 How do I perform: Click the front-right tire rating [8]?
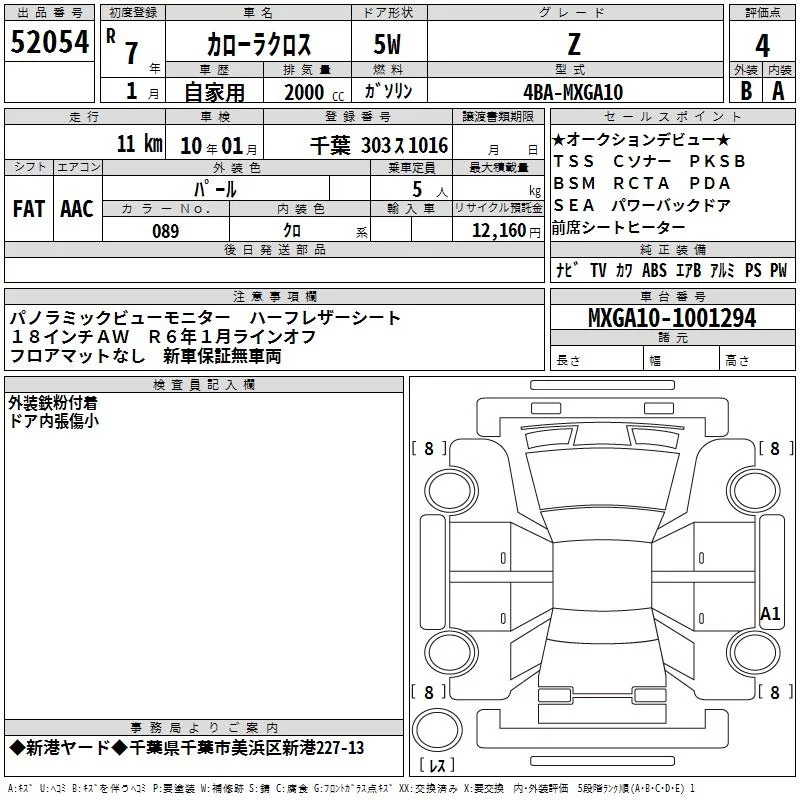[x=776, y=448]
